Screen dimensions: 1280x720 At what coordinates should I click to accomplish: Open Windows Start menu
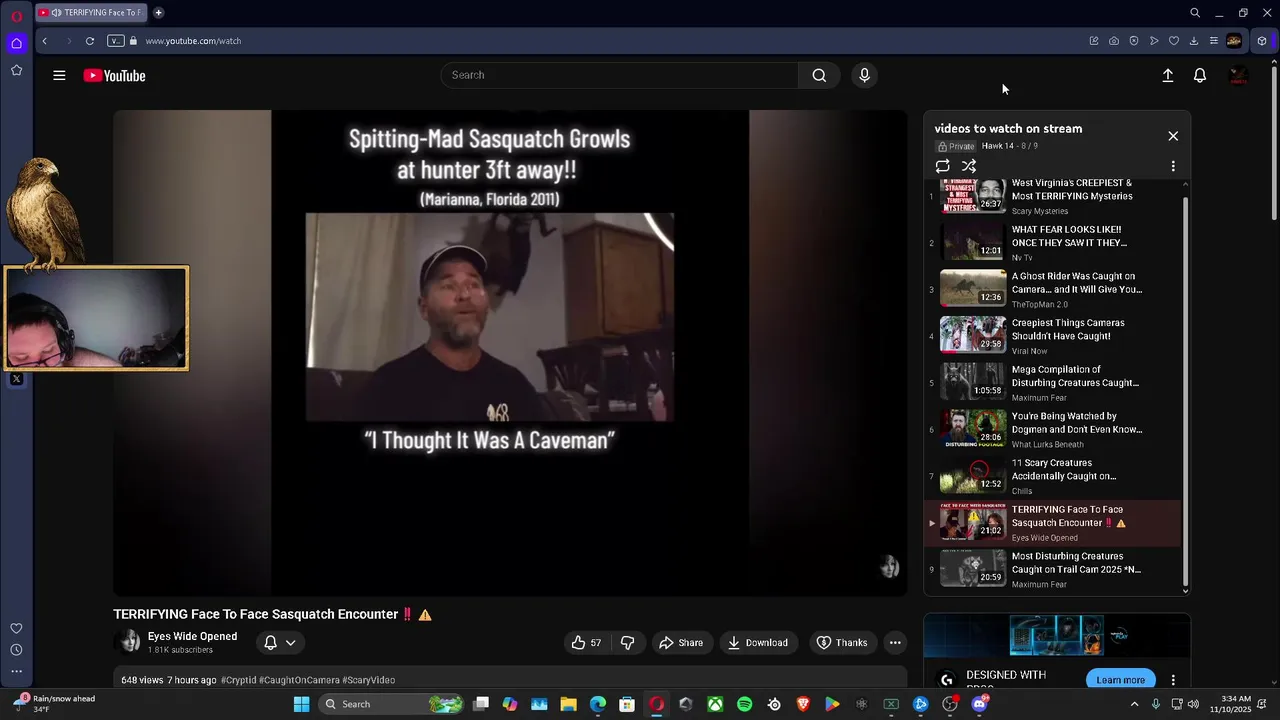point(301,704)
